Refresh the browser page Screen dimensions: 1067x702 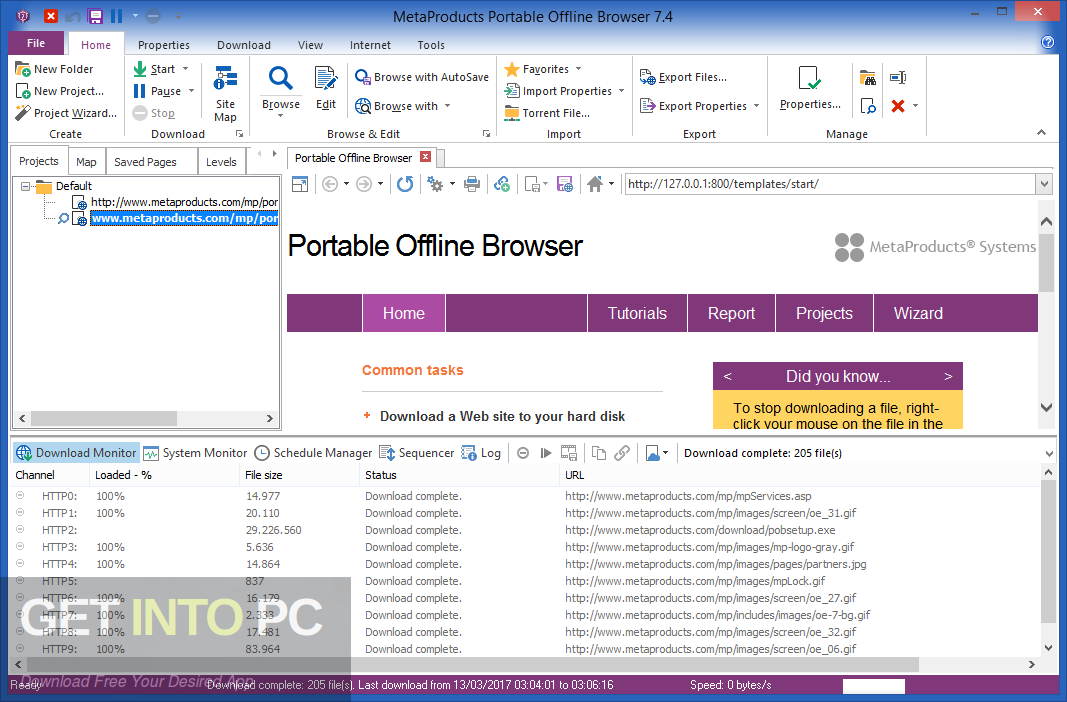tap(405, 184)
